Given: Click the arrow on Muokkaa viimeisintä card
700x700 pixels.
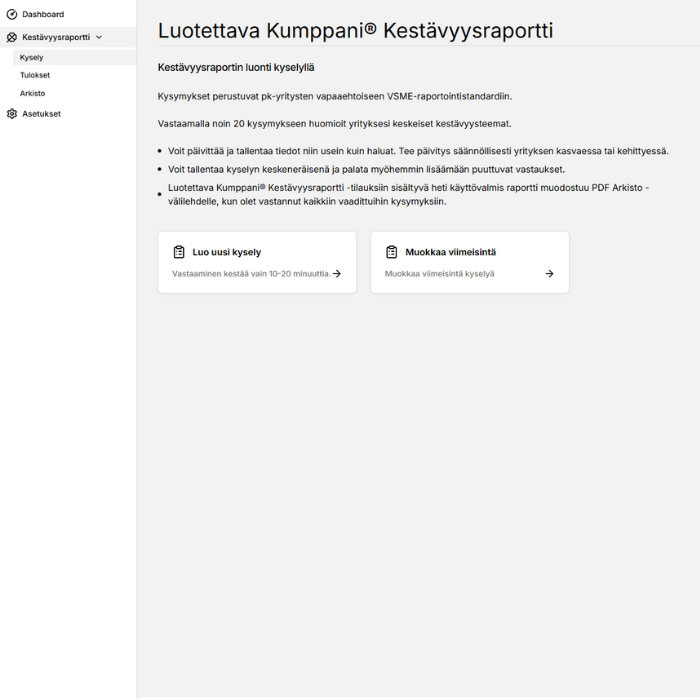Looking at the screenshot, I should click(x=549, y=273).
